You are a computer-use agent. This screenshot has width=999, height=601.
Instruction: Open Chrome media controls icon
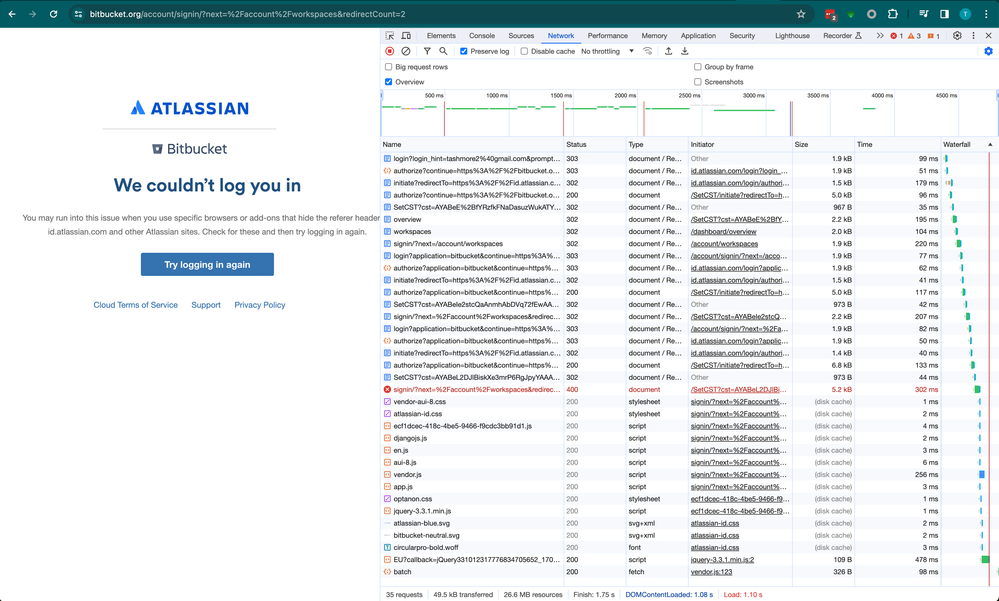point(923,14)
